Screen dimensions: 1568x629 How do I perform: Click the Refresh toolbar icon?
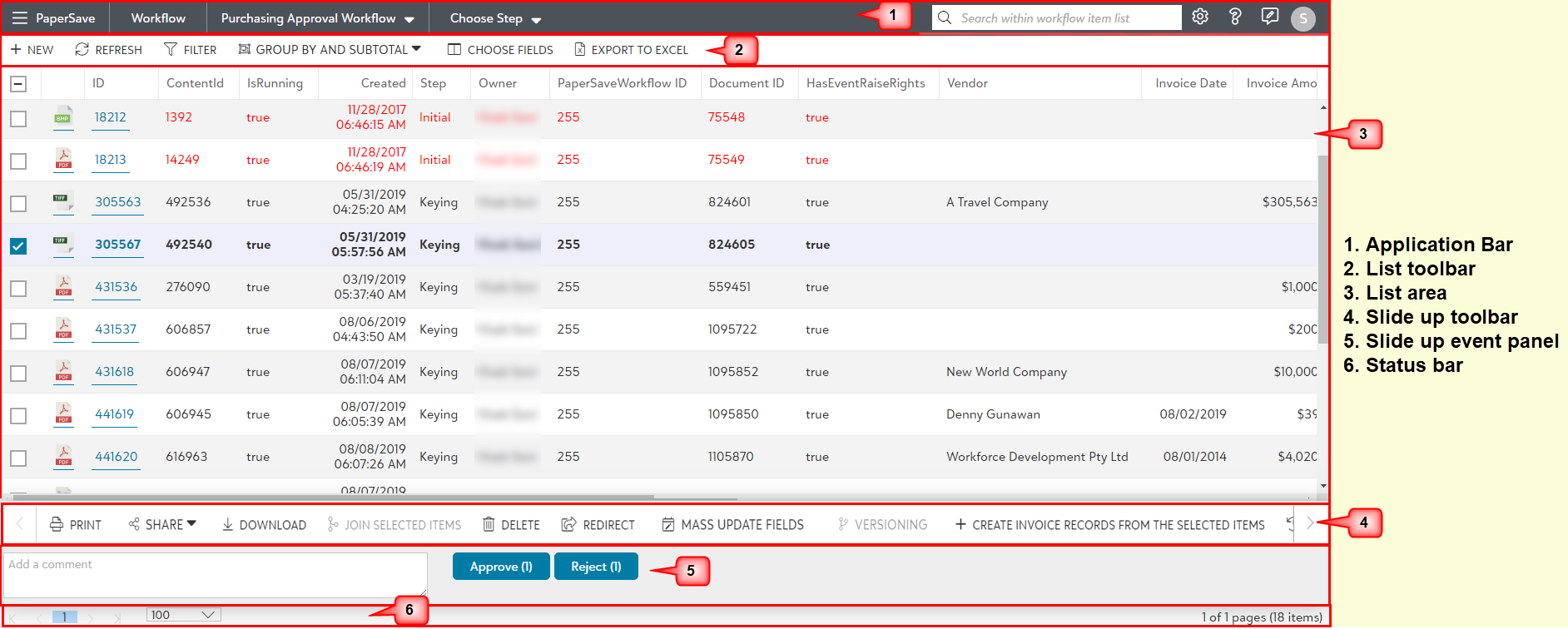click(x=82, y=50)
